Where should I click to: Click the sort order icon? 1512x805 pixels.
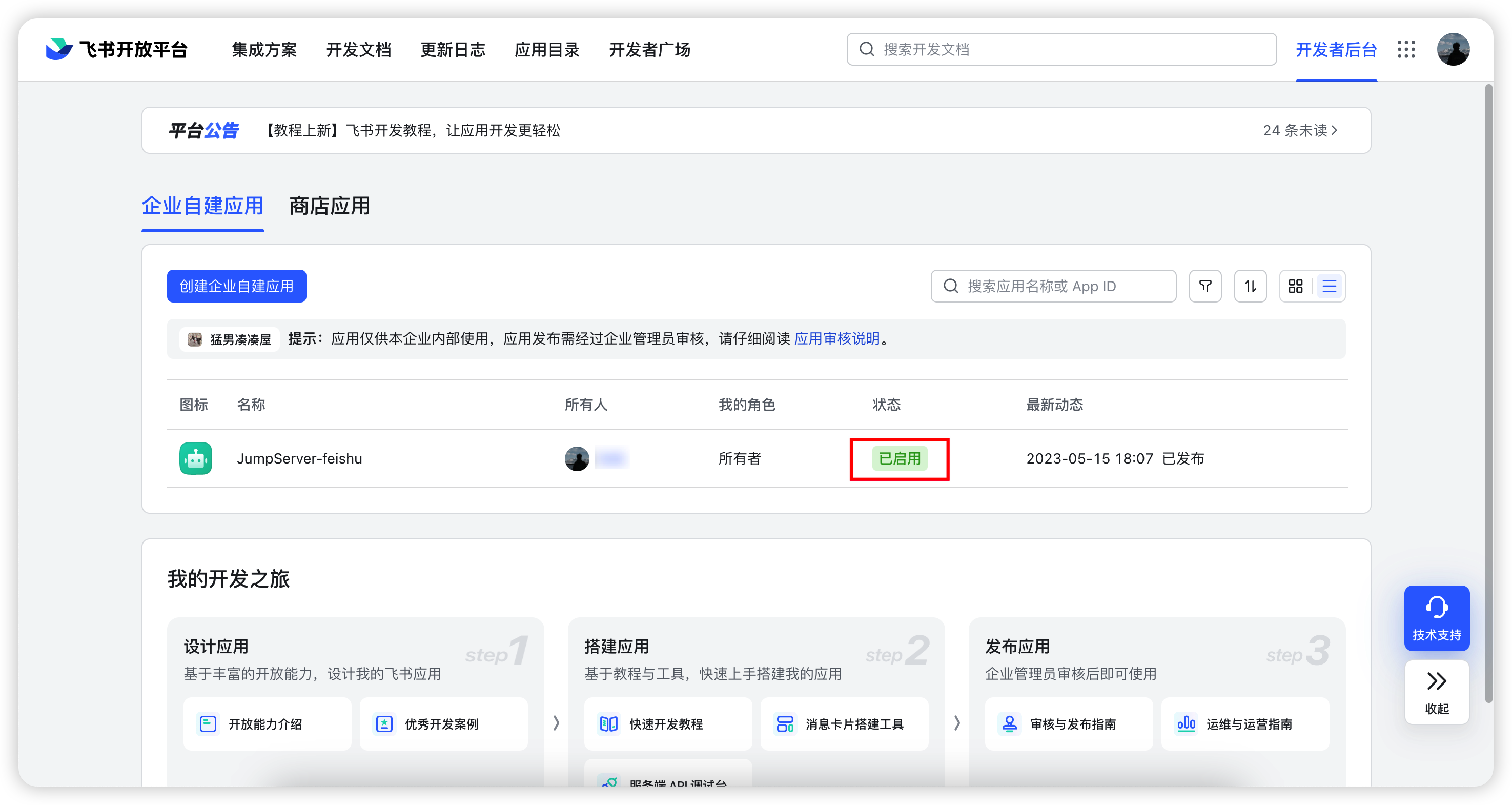coord(1250,286)
